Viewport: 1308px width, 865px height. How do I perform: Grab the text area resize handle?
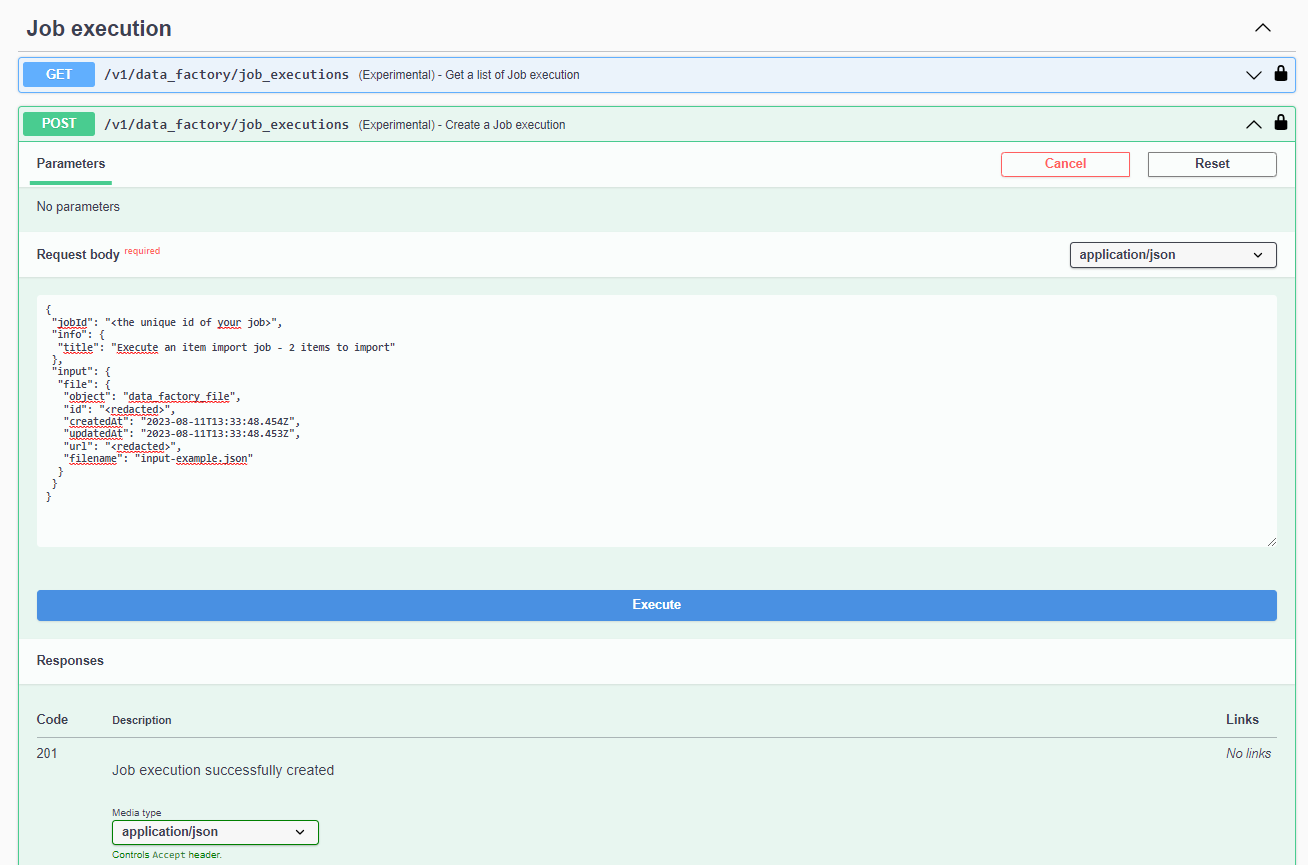[x=1271, y=541]
